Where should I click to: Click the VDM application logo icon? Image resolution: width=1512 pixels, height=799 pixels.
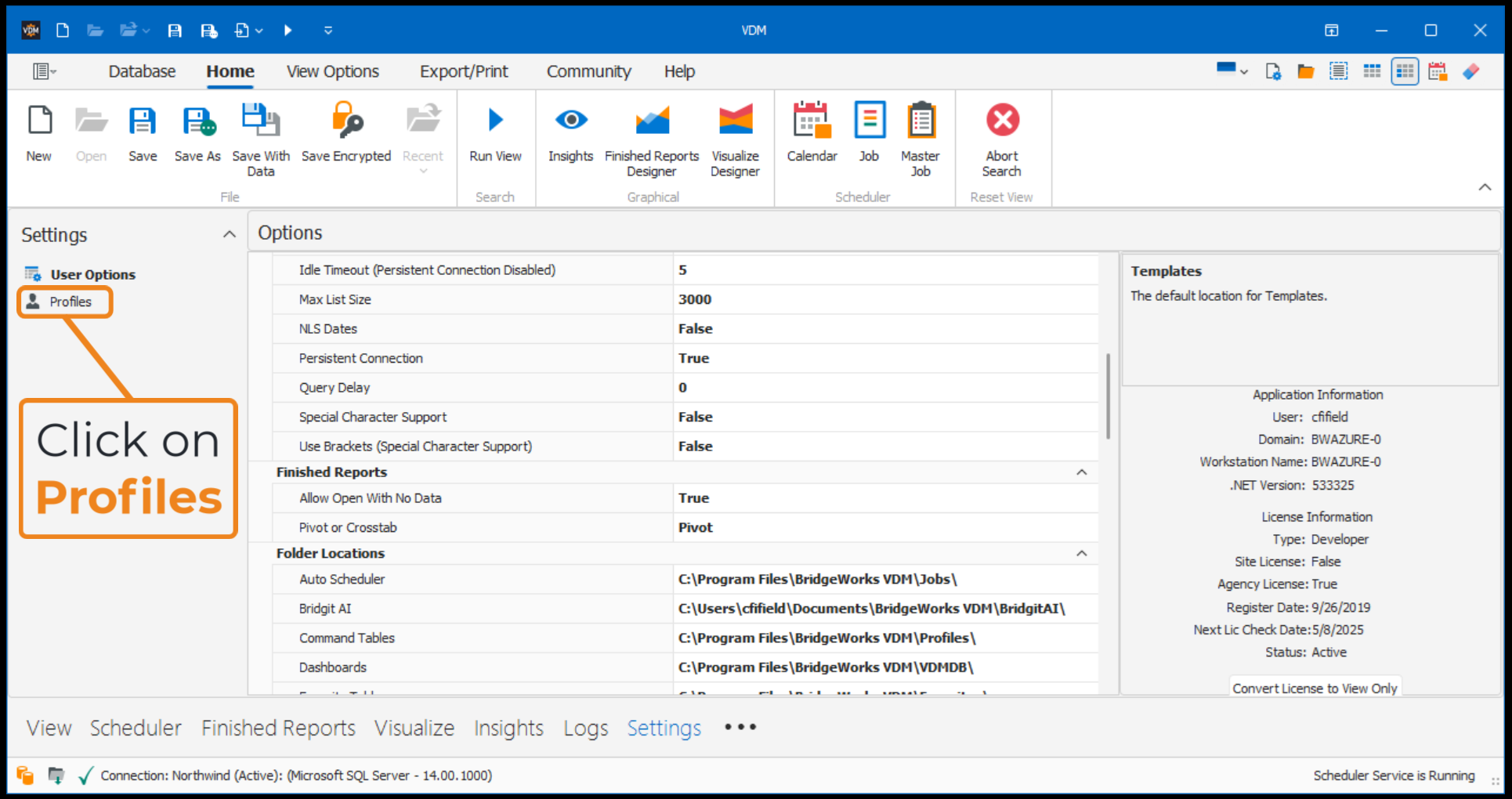point(31,31)
